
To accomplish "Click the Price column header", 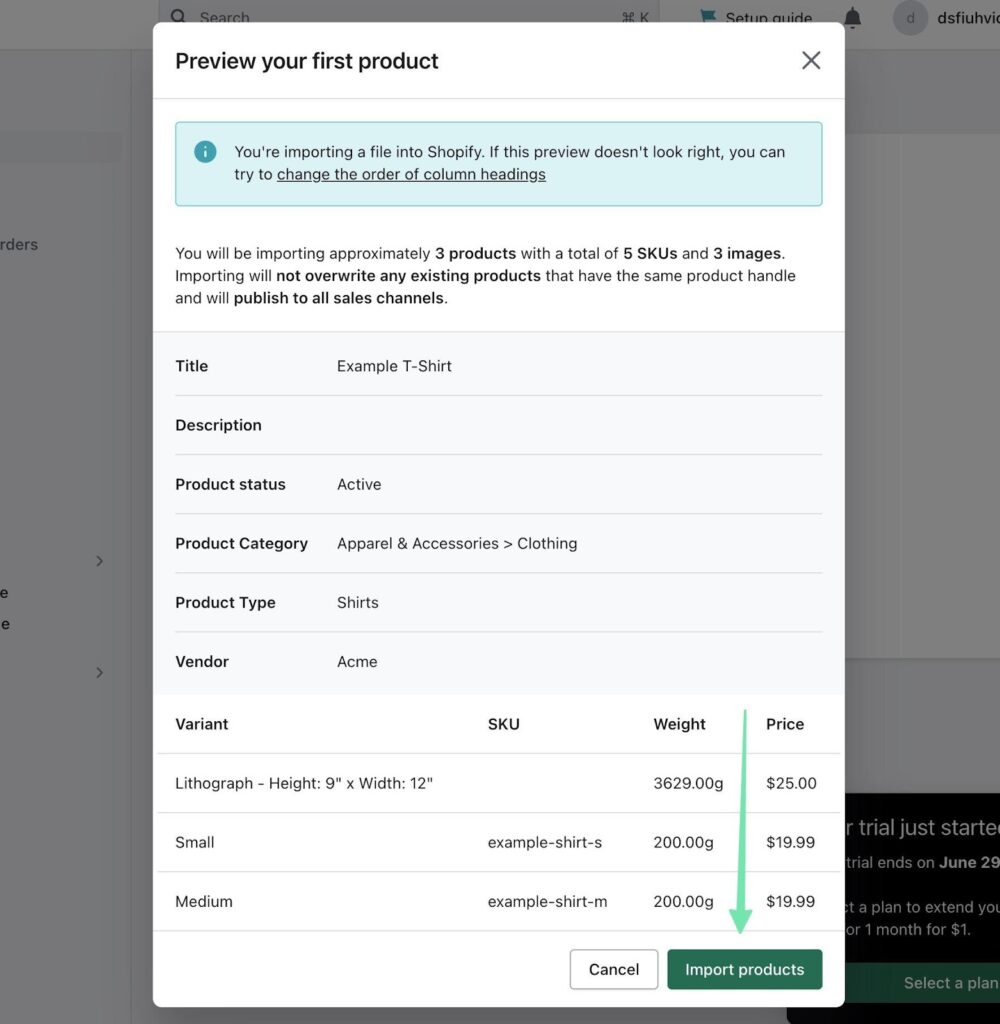I will 784,724.
